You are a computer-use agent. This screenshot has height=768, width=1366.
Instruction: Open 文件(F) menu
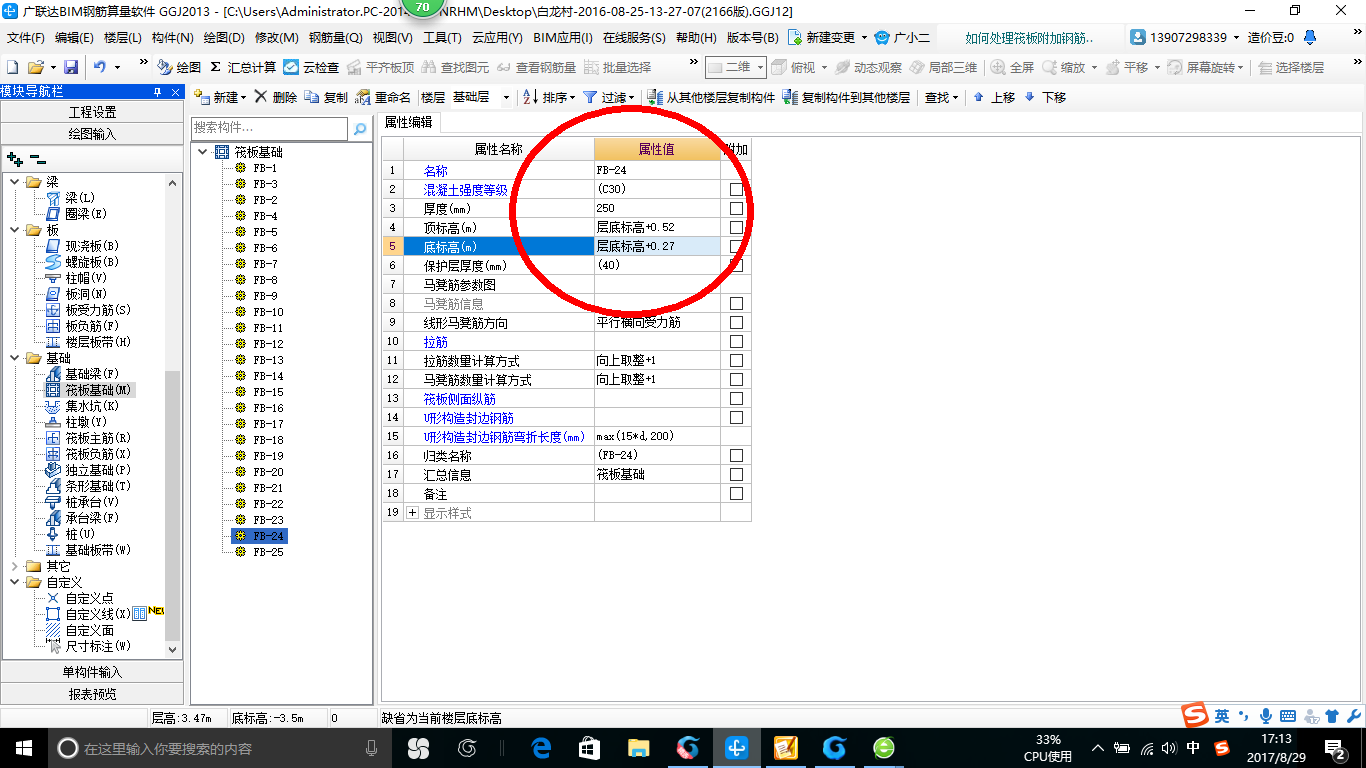click(x=26, y=37)
